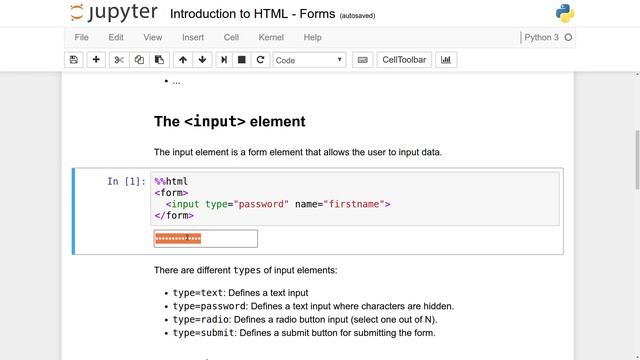This screenshot has width=640, height=360.
Task: Click the (autosaved) status text
Action: [357, 16]
